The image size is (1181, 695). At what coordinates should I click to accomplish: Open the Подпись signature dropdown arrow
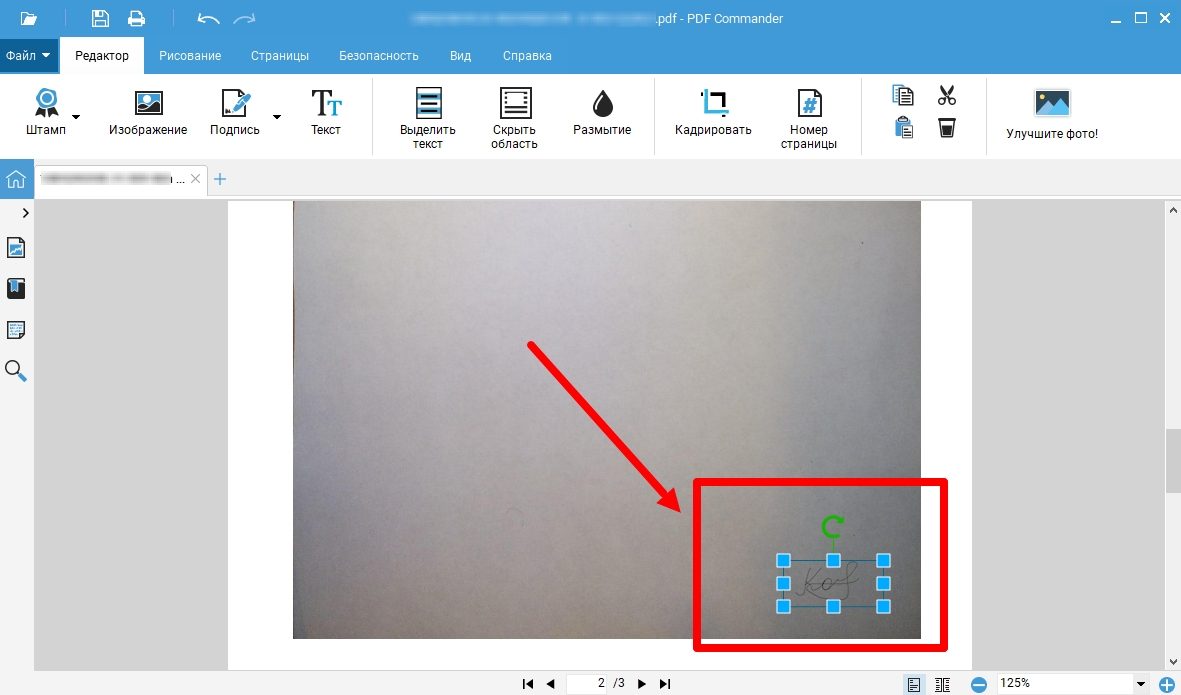277,116
